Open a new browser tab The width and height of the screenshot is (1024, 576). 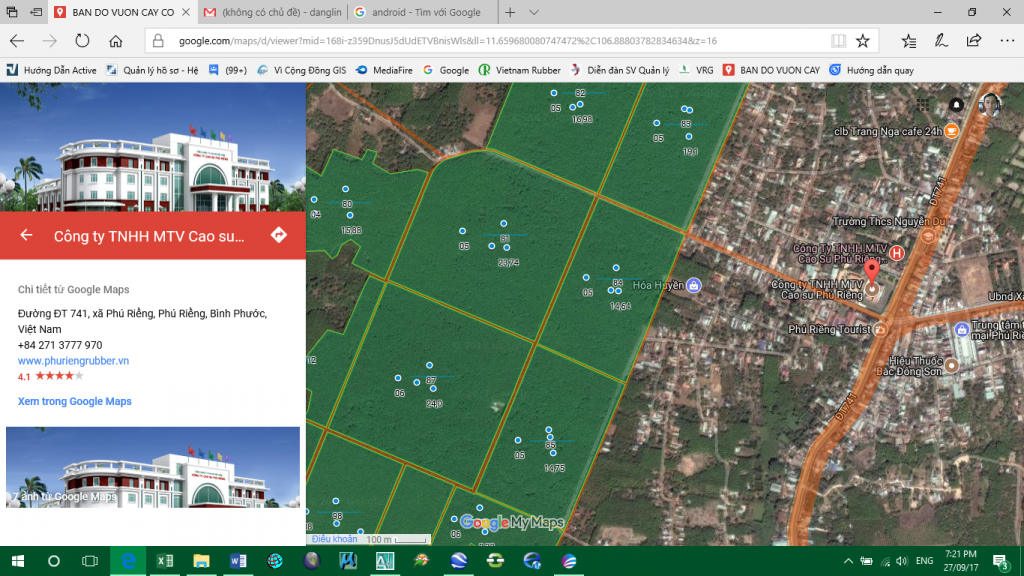click(510, 12)
